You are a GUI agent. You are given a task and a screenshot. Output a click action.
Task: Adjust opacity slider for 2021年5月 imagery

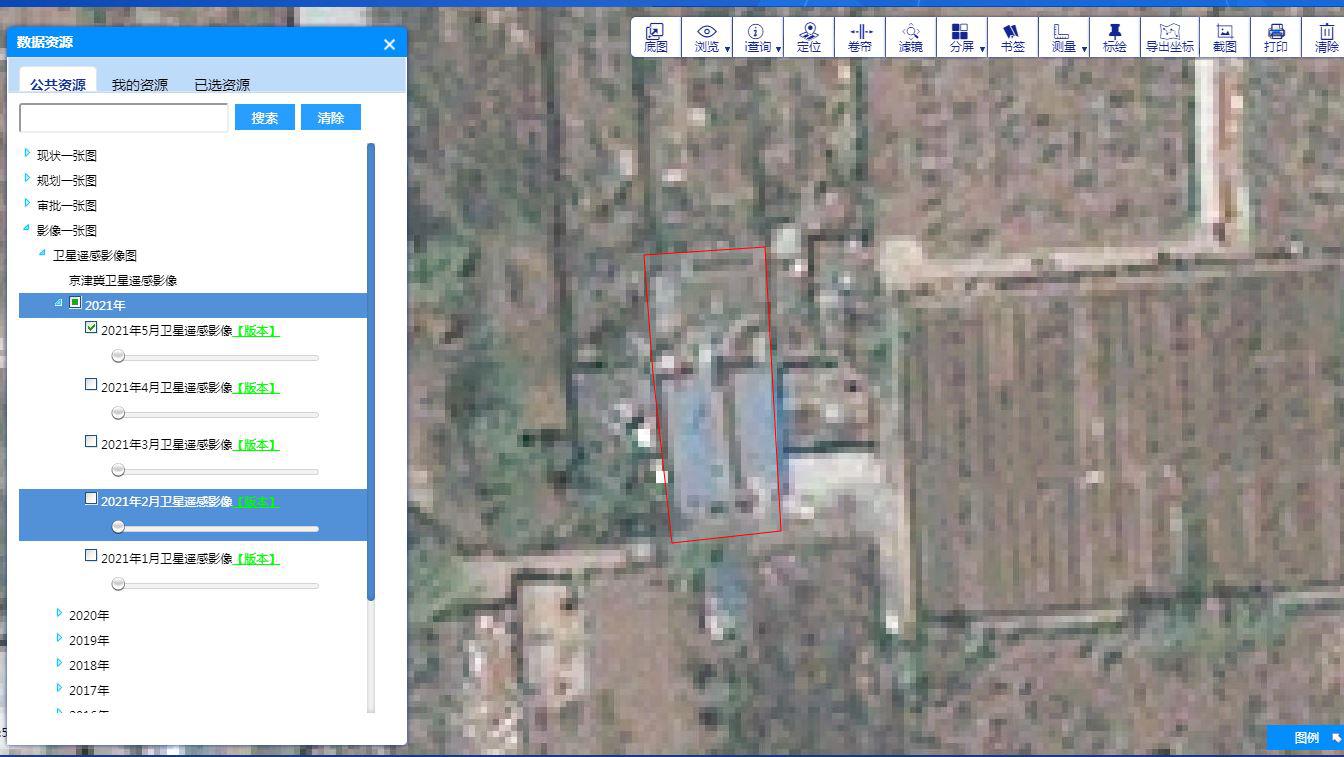tap(118, 356)
